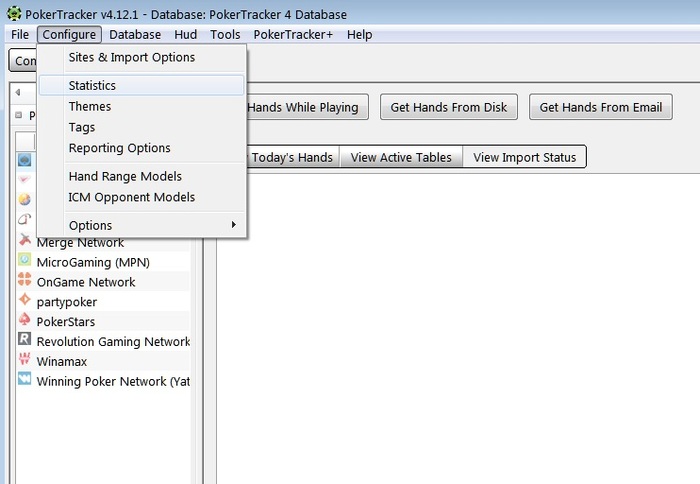Image resolution: width=700 pixels, height=484 pixels.
Task: Open the Database menu
Action: (135, 34)
